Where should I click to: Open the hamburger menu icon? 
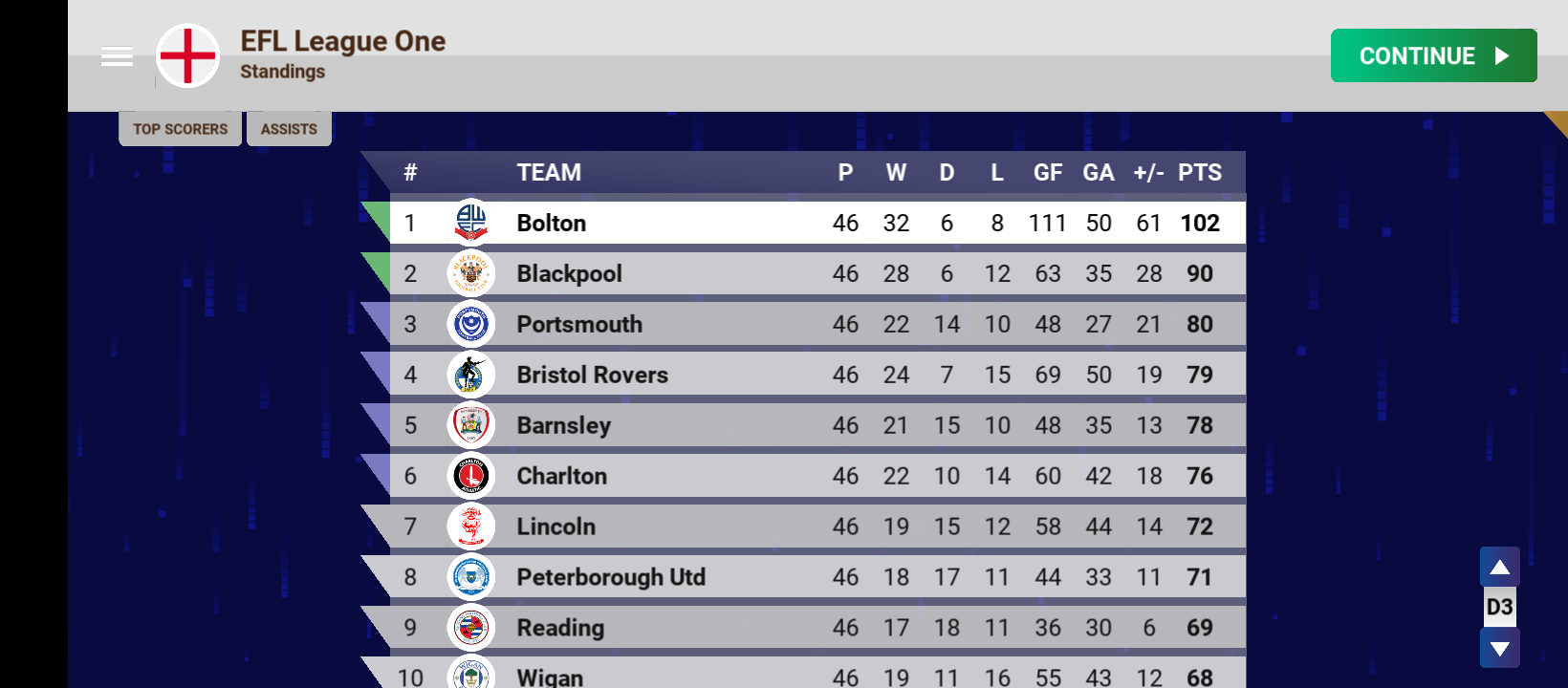pos(117,56)
